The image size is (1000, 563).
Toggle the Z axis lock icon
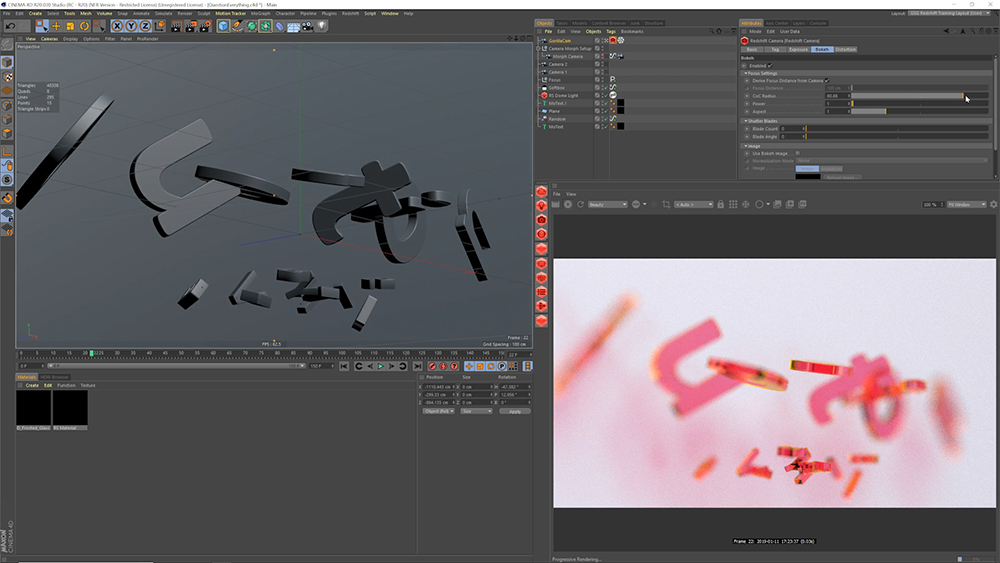[145, 26]
